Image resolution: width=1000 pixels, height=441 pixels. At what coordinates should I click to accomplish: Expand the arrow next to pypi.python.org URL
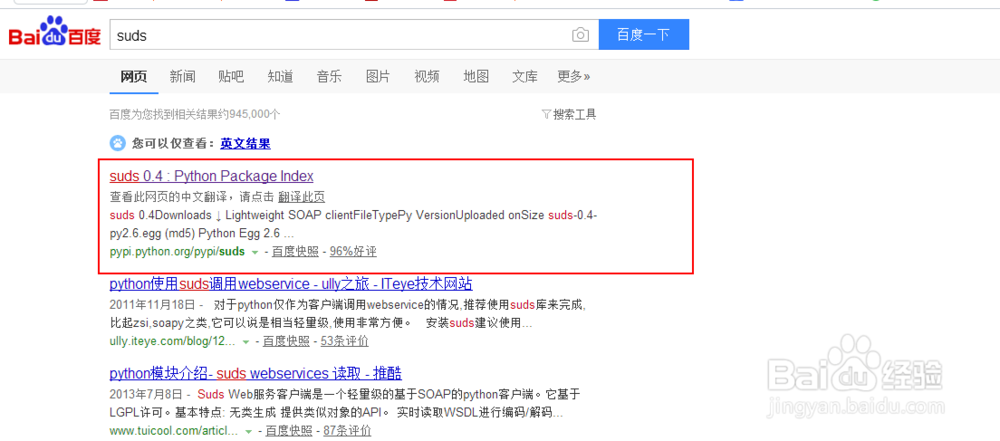254,252
